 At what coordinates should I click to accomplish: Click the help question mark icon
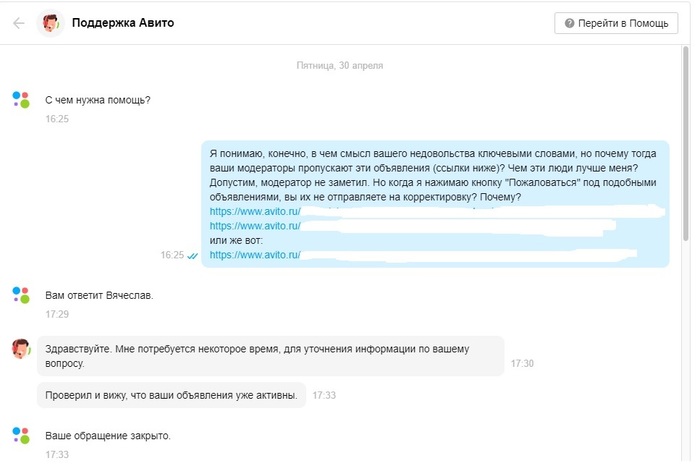pos(569,23)
